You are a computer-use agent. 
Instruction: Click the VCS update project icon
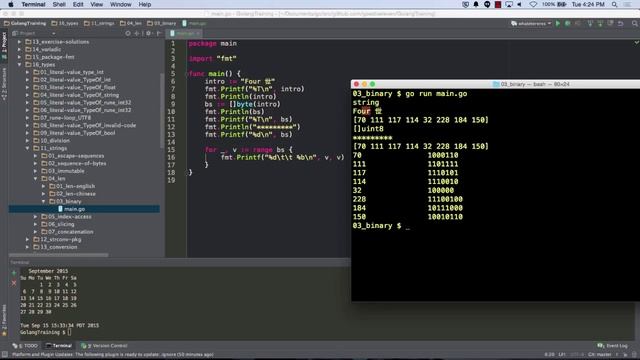point(590,24)
